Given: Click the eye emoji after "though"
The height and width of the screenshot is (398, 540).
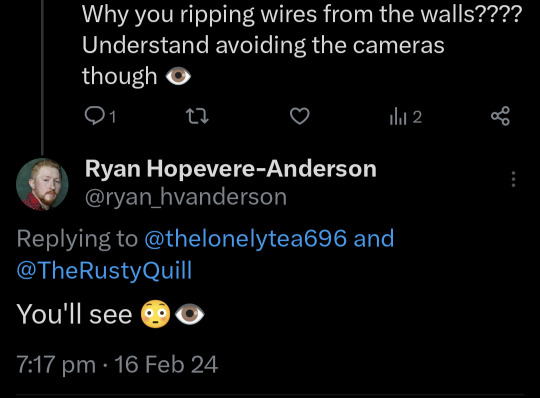Looking at the screenshot, I should 178,76.
